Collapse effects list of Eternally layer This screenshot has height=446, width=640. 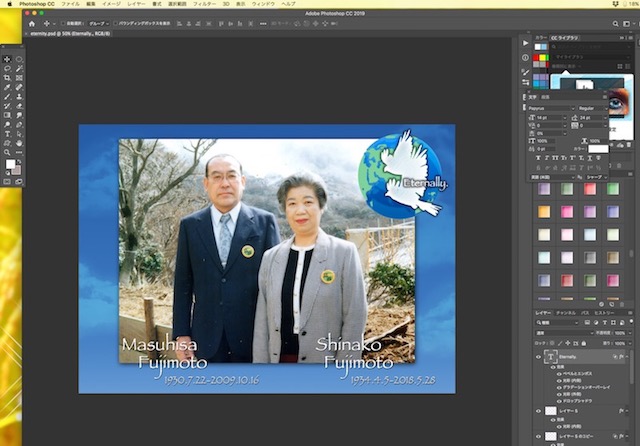click(x=627, y=357)
